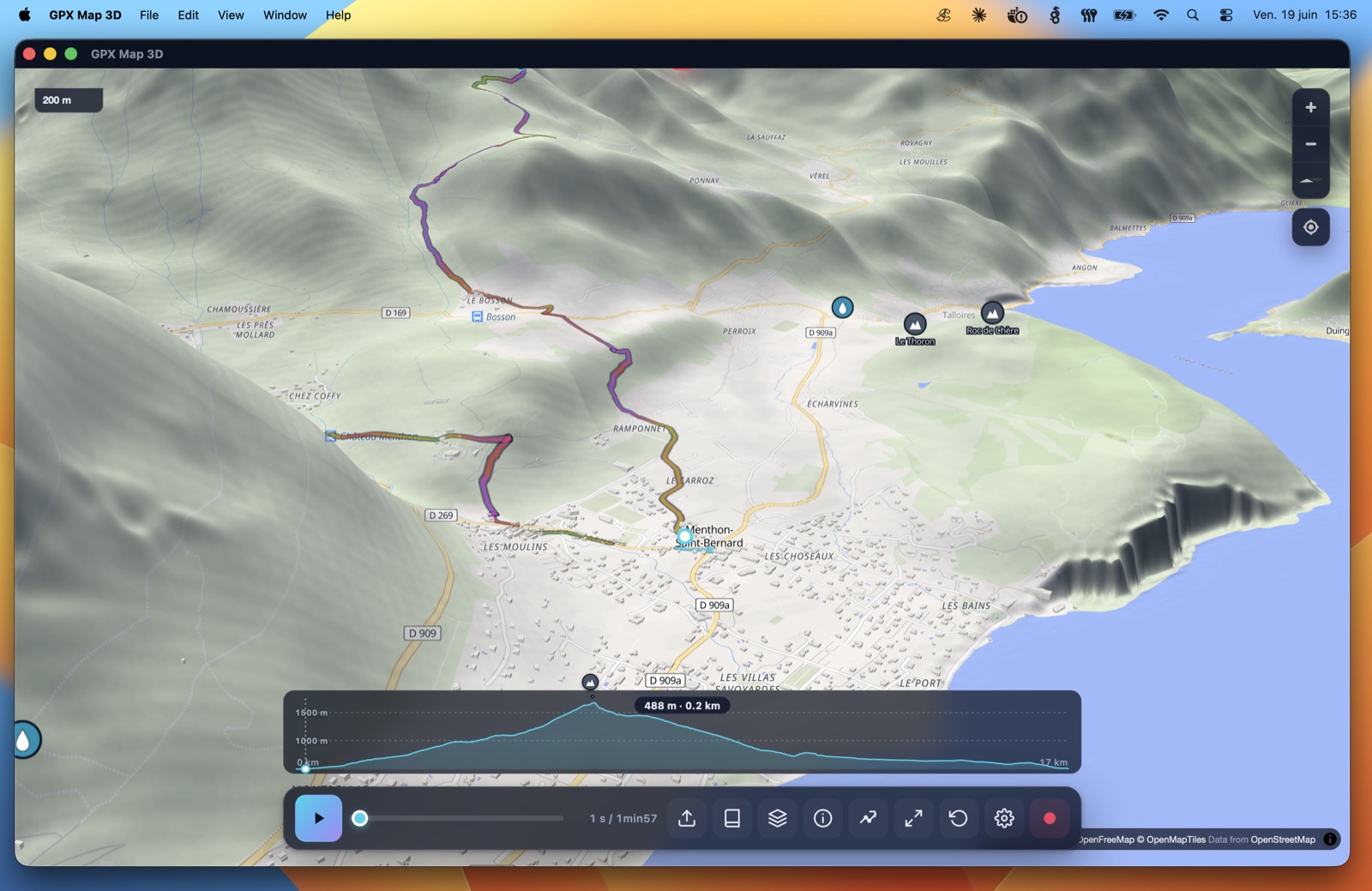
Task: Open Spotlight search in menu bar
Action: tap(1193, 15)
